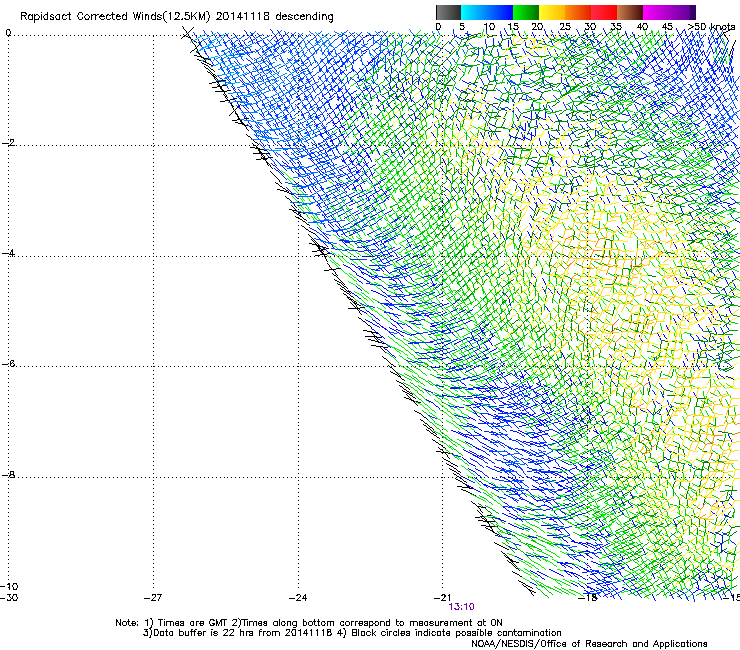The height and width of the screenshot is (650, 740).
Task: Click the black X marker at swath top edge
Action: coord(187,33)
